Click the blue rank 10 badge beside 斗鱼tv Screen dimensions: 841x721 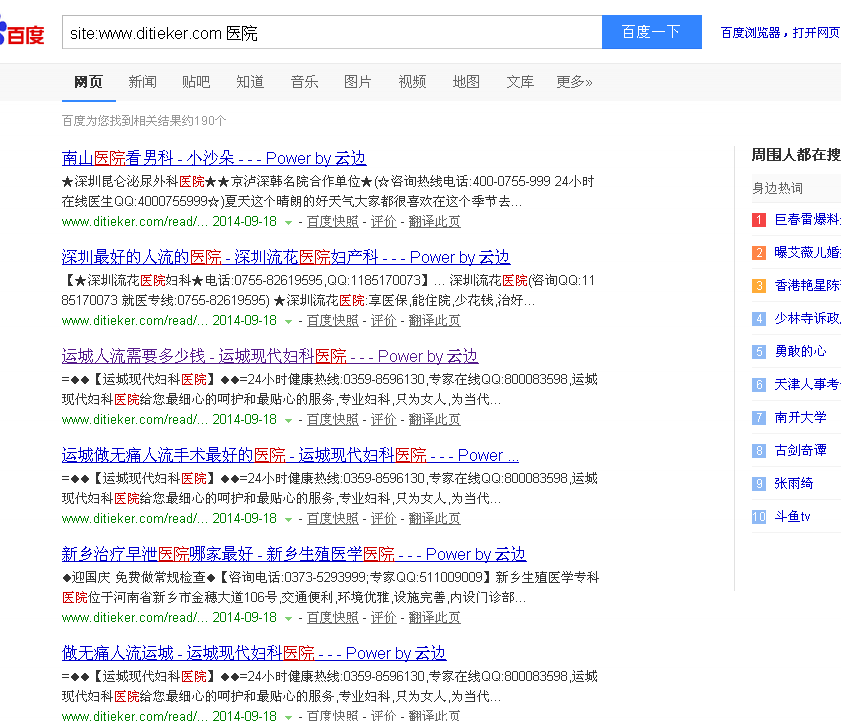tap(759, 516)
